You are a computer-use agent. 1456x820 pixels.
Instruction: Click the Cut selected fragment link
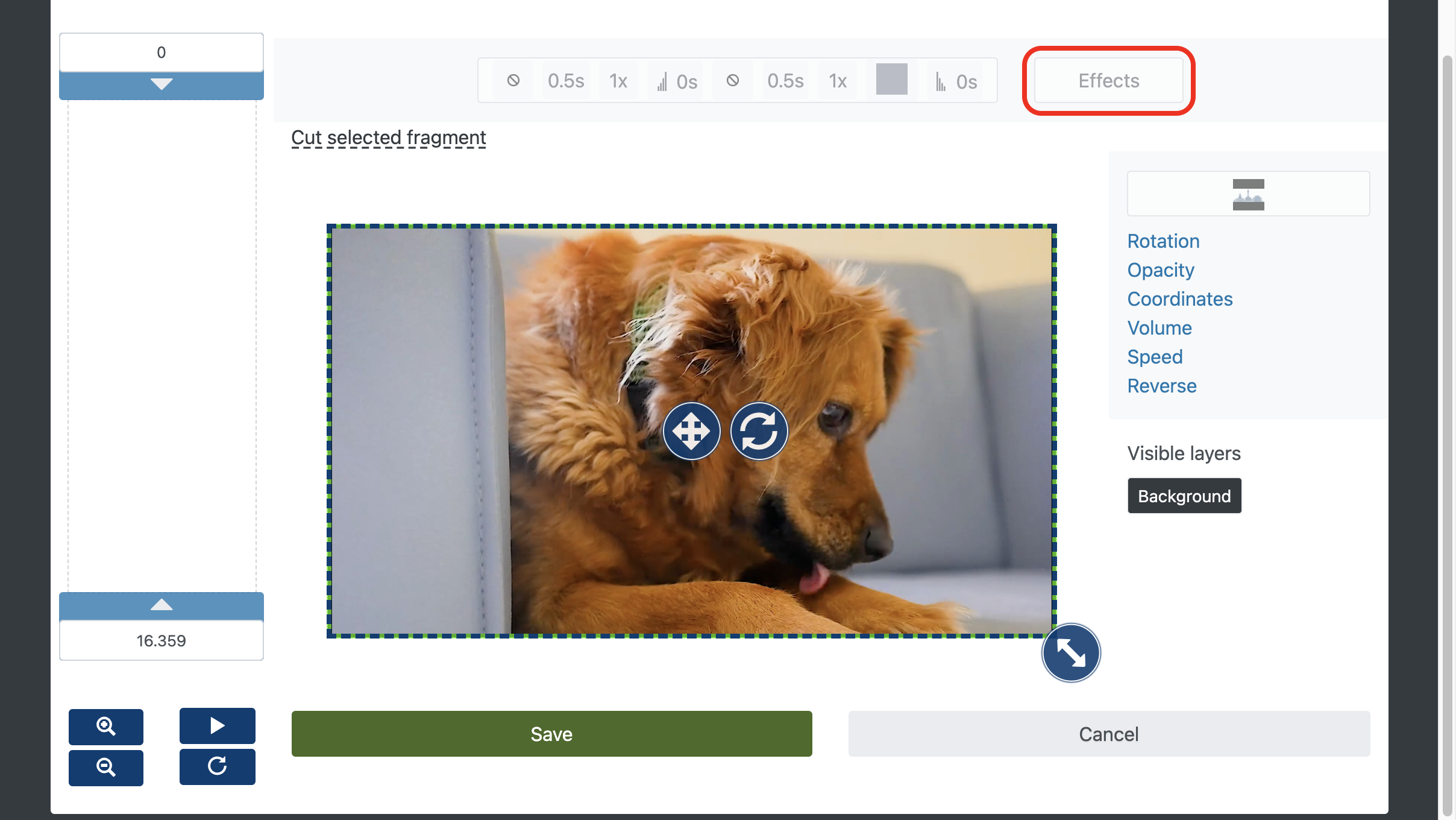[389, 137]
